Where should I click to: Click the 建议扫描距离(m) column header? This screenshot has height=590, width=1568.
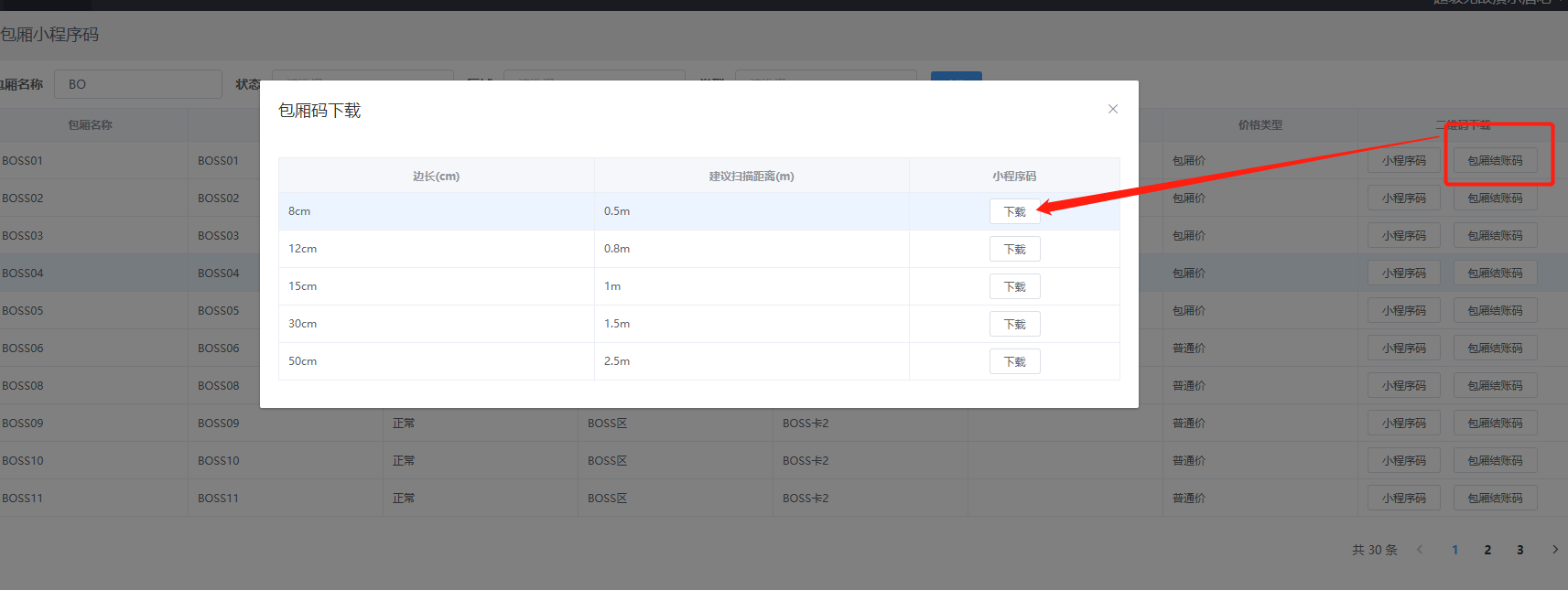point(752,176)
